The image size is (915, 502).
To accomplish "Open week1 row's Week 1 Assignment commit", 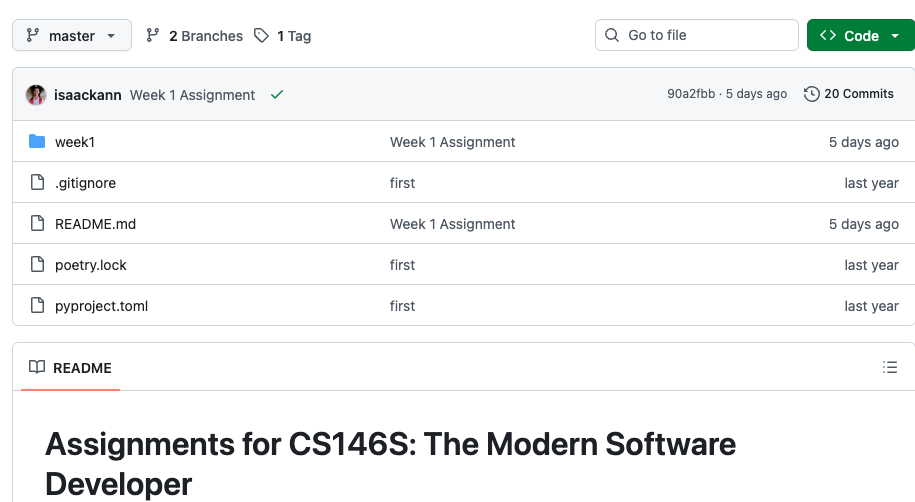I will [x=452, y=142].
